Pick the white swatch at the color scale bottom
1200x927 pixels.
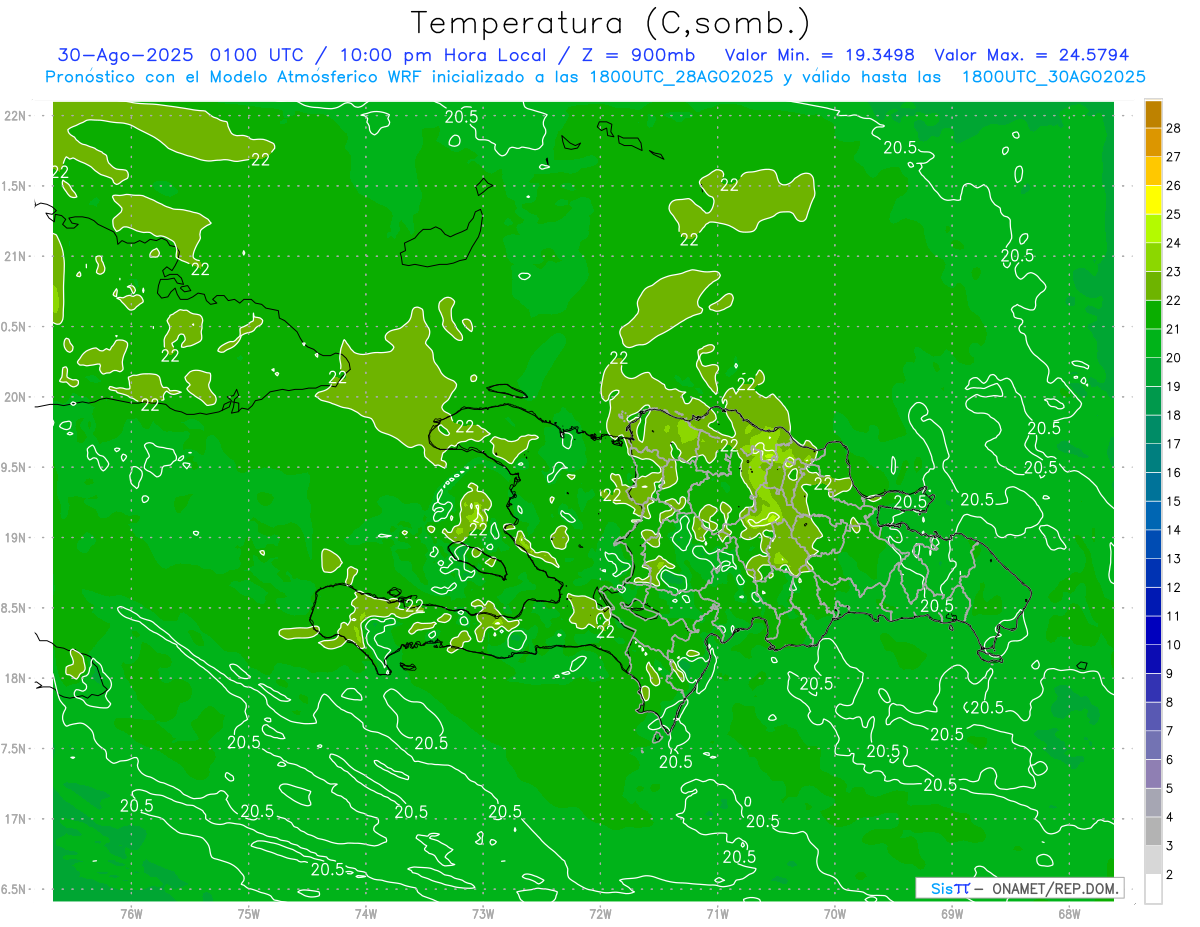1153,889
